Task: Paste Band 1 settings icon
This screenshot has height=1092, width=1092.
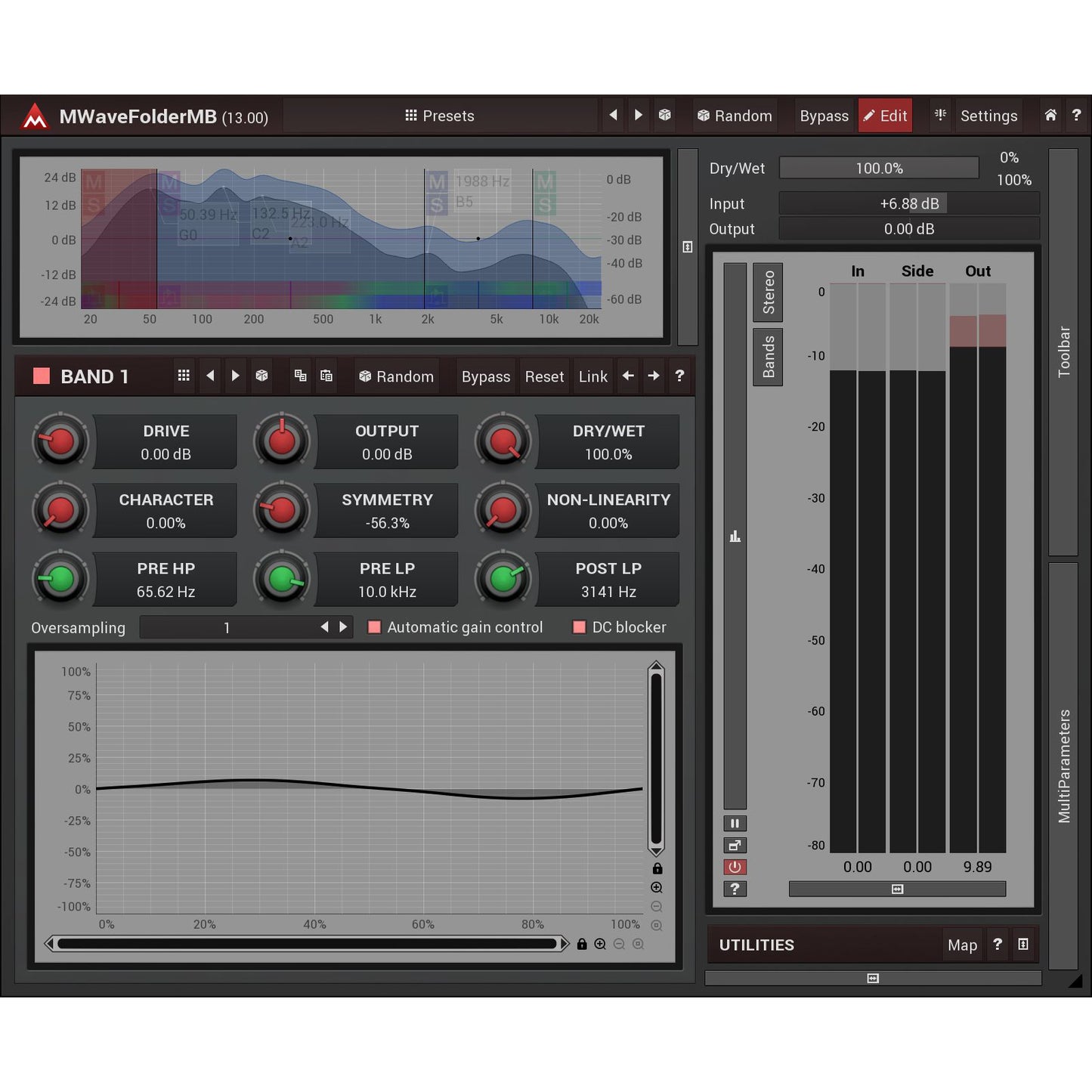Action: pos(326,376)
